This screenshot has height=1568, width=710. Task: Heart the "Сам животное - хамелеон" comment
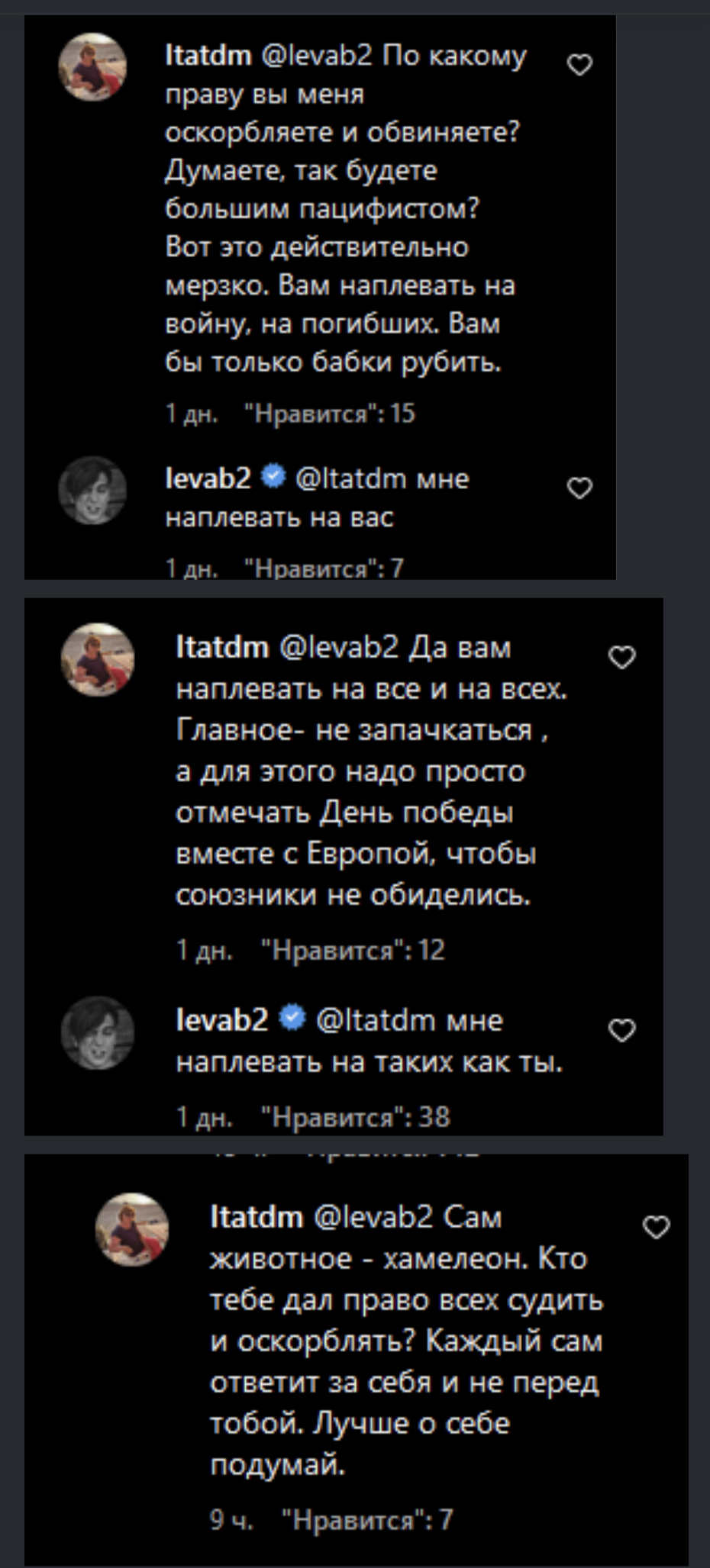657,1228
